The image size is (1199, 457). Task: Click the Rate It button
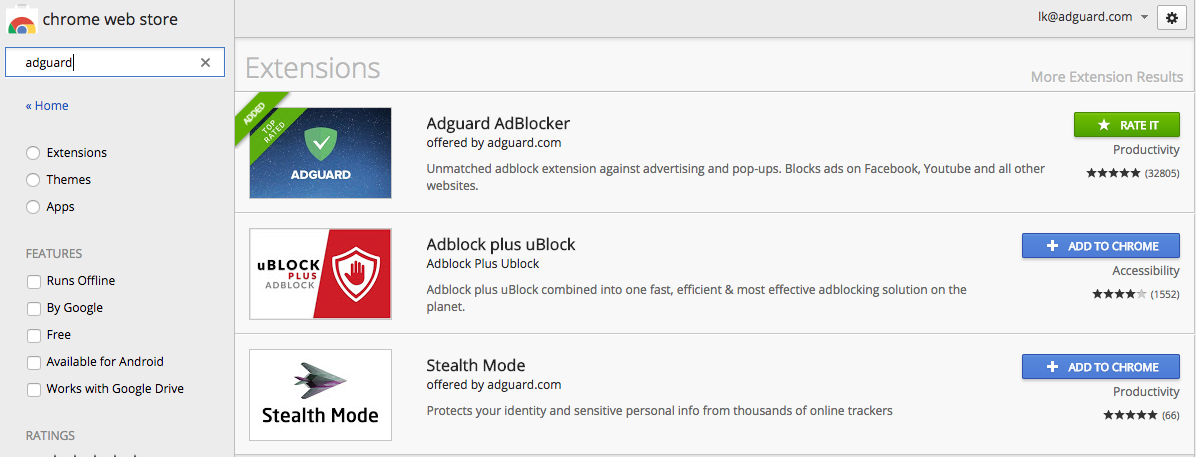click(x=1127, y=125)
